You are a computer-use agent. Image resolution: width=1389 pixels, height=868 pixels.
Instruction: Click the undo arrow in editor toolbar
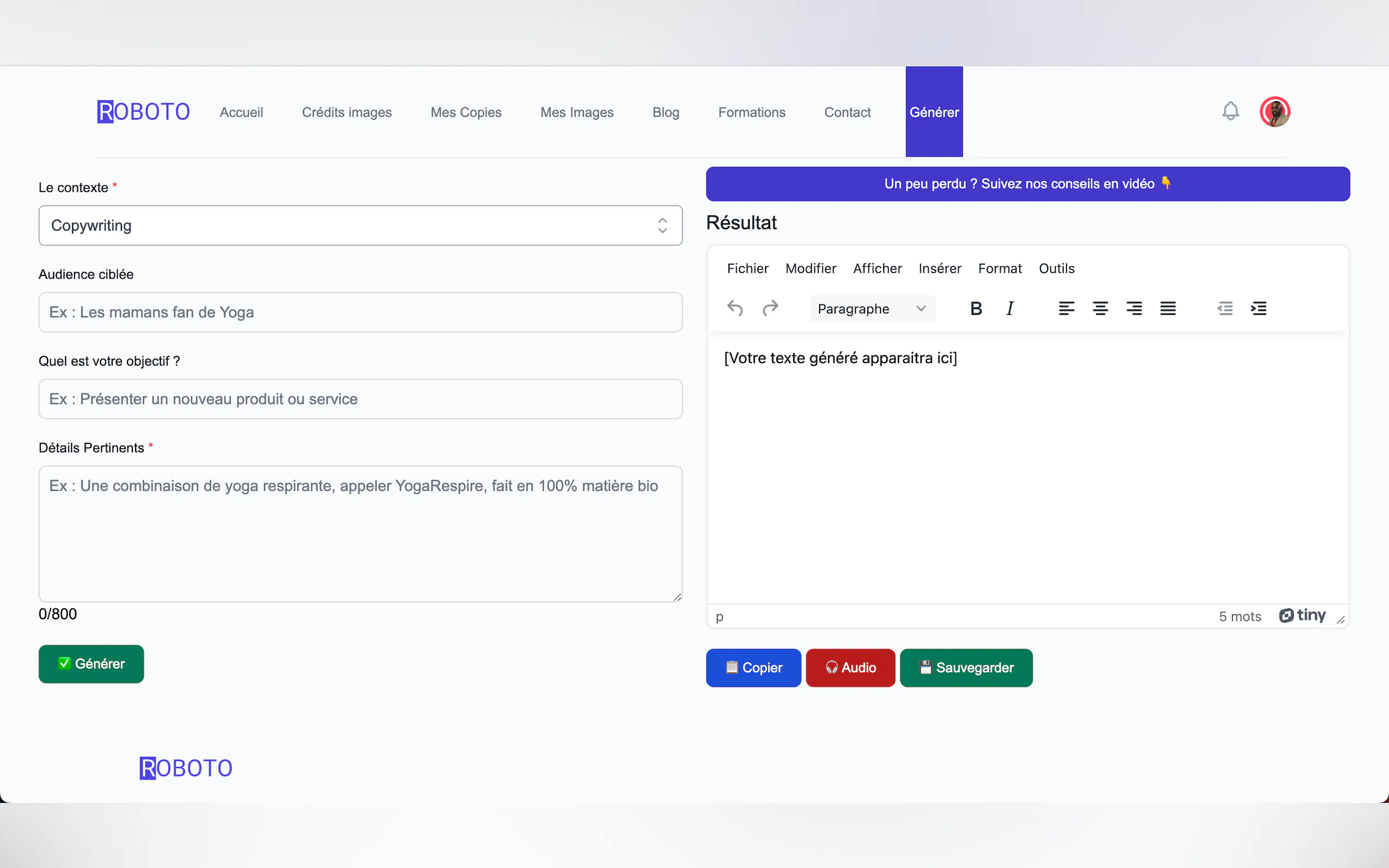point(734,308)
